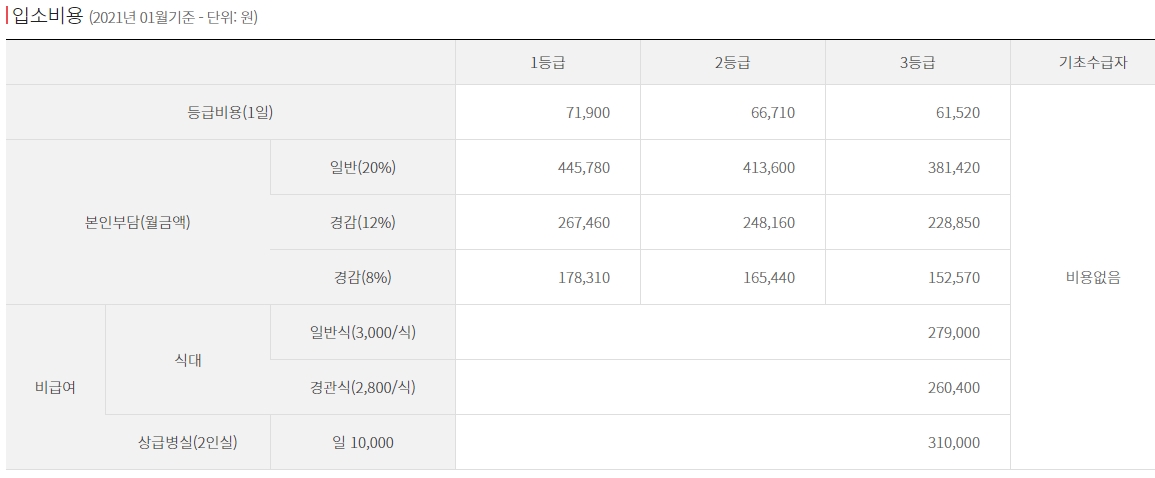Select the 상급병실(2인실) row label
Viewport: 1155px width, 478px height.
click(x=188, y=442)
